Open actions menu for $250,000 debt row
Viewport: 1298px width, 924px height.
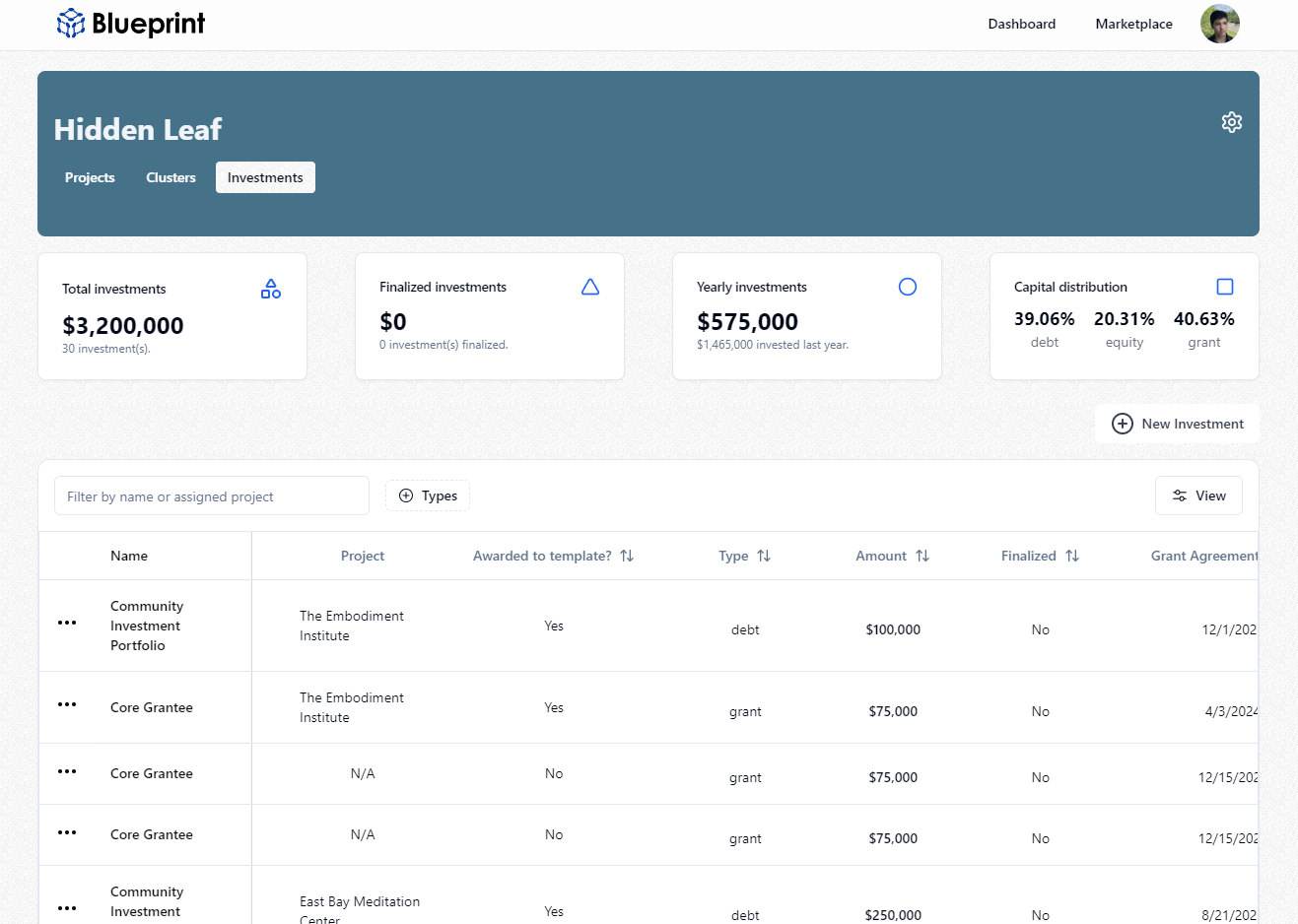67,908
